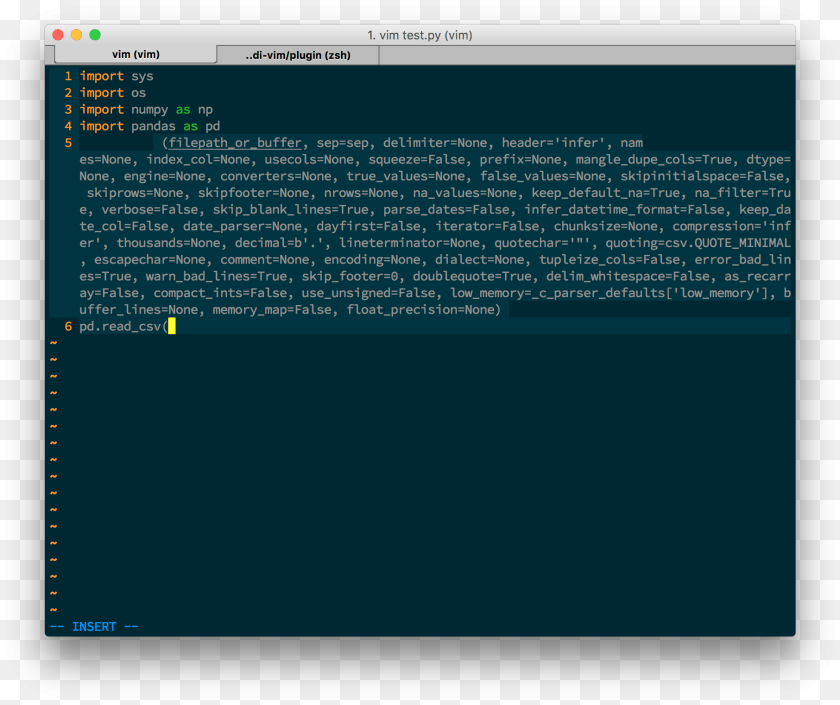The height and width of the screenshot is (705, 840).
Task: Click 'infer_datetime_format=False' parameter text
Action: tap(624, 209)
